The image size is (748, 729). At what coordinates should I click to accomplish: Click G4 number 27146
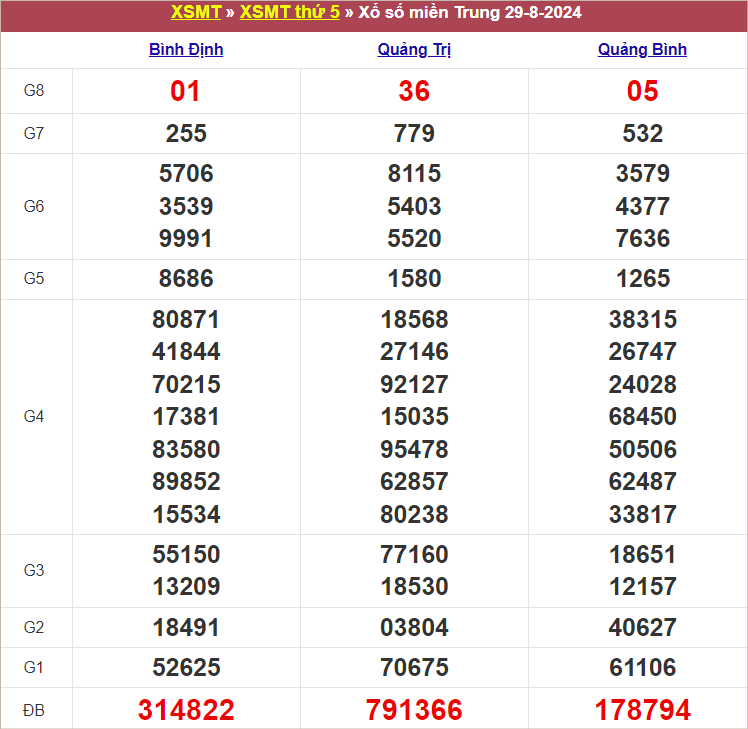tap(414, 352)
